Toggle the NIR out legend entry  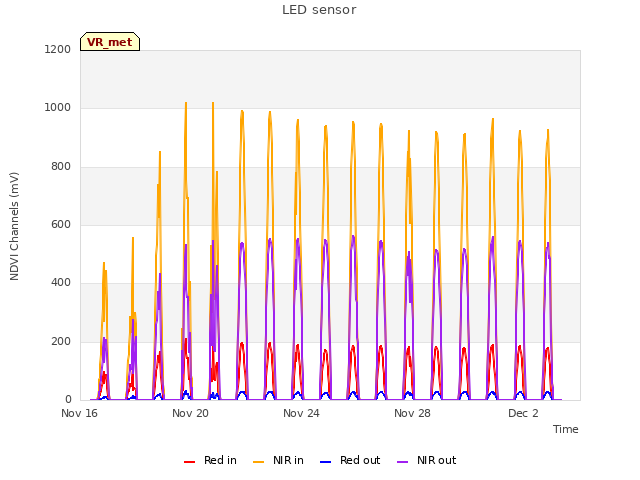(427, 460)
